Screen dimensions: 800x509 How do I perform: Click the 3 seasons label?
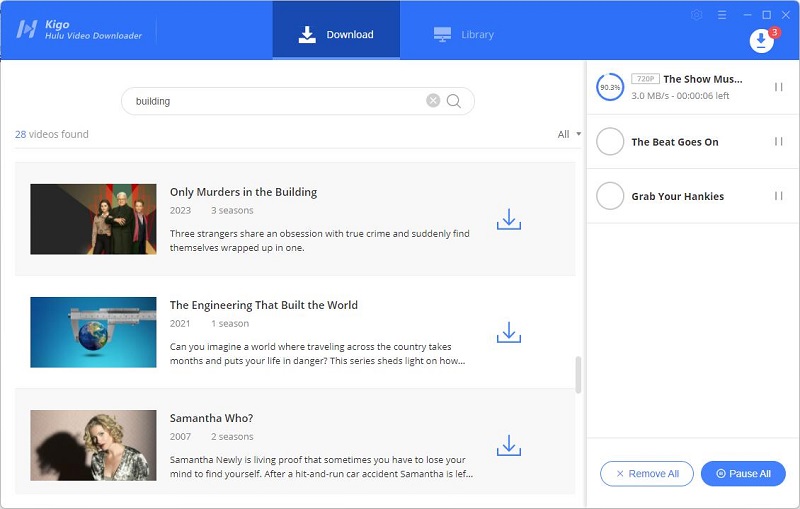(232, 210)
